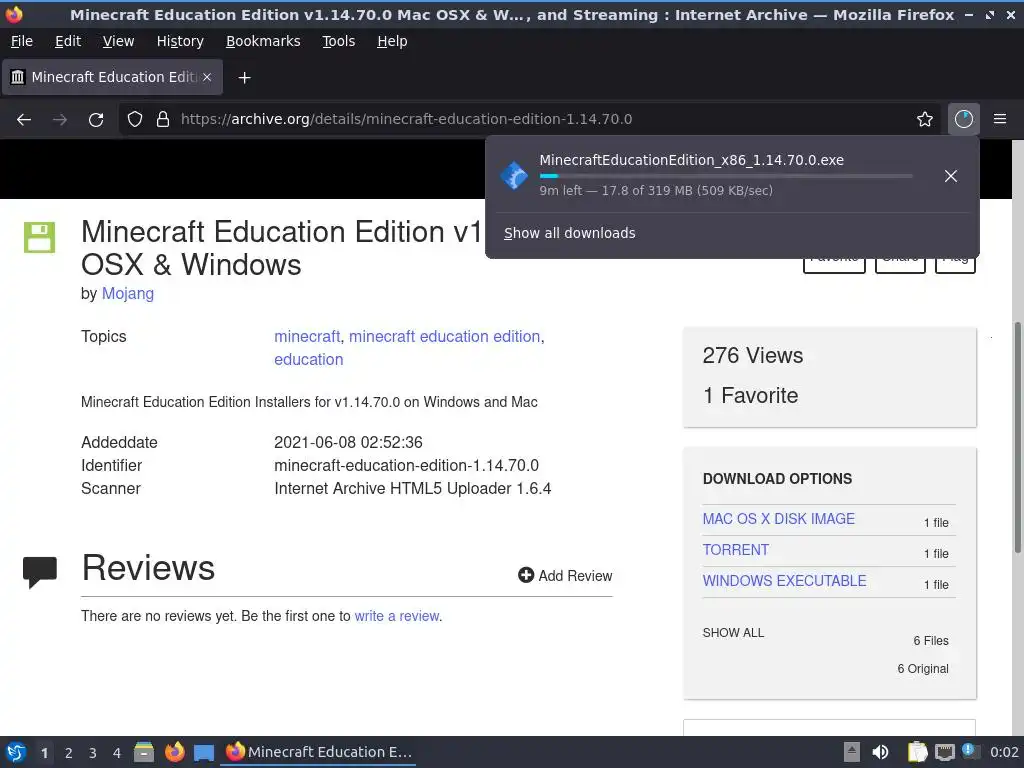Open the notification info tray icon

coord(970,752)
